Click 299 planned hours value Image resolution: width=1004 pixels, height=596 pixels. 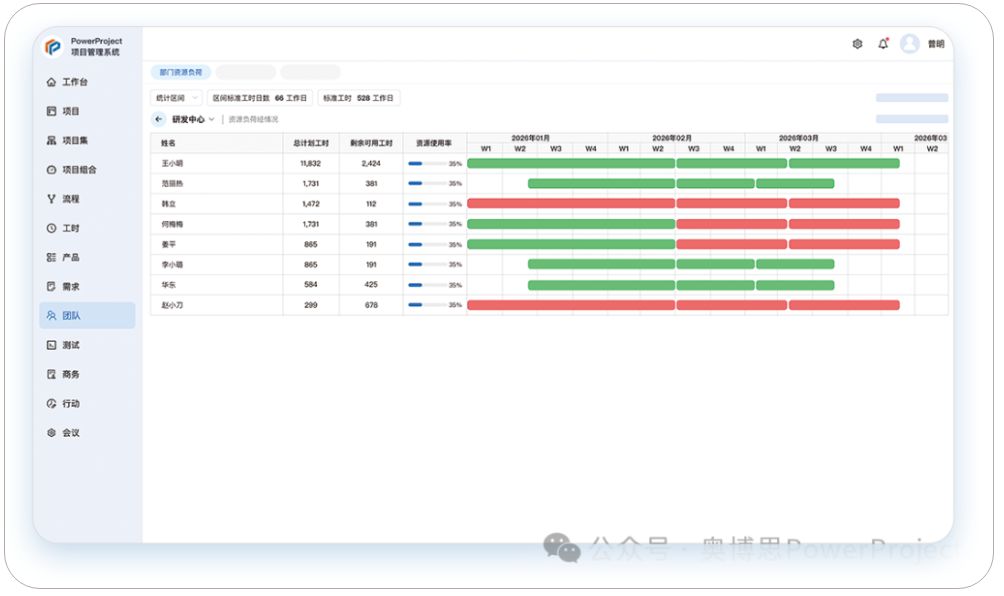(x=311, y=305)
